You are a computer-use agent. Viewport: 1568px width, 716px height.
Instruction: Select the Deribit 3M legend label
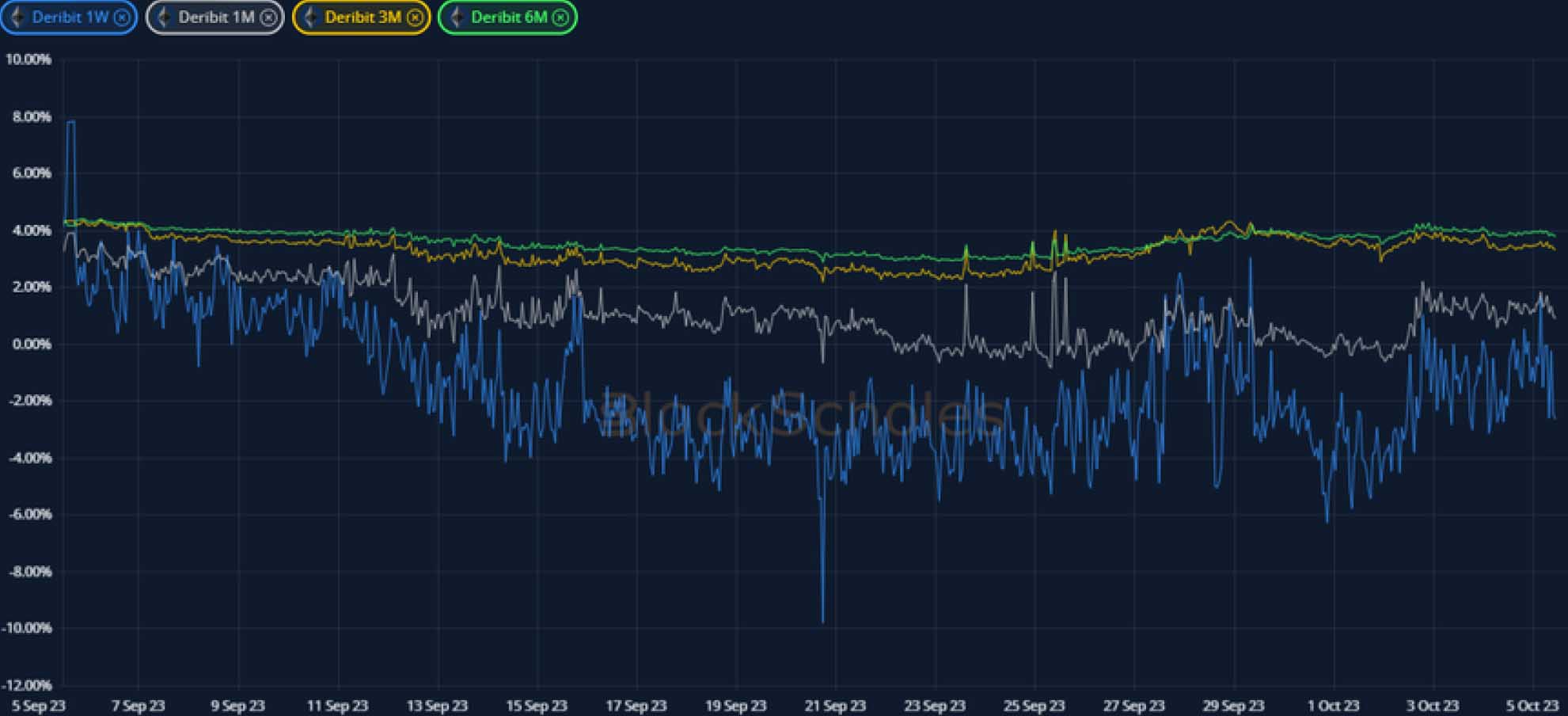click(x=363, y=17)
